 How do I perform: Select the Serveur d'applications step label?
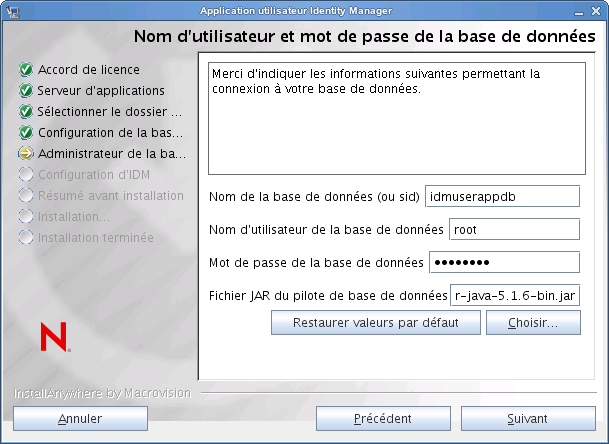101,91
